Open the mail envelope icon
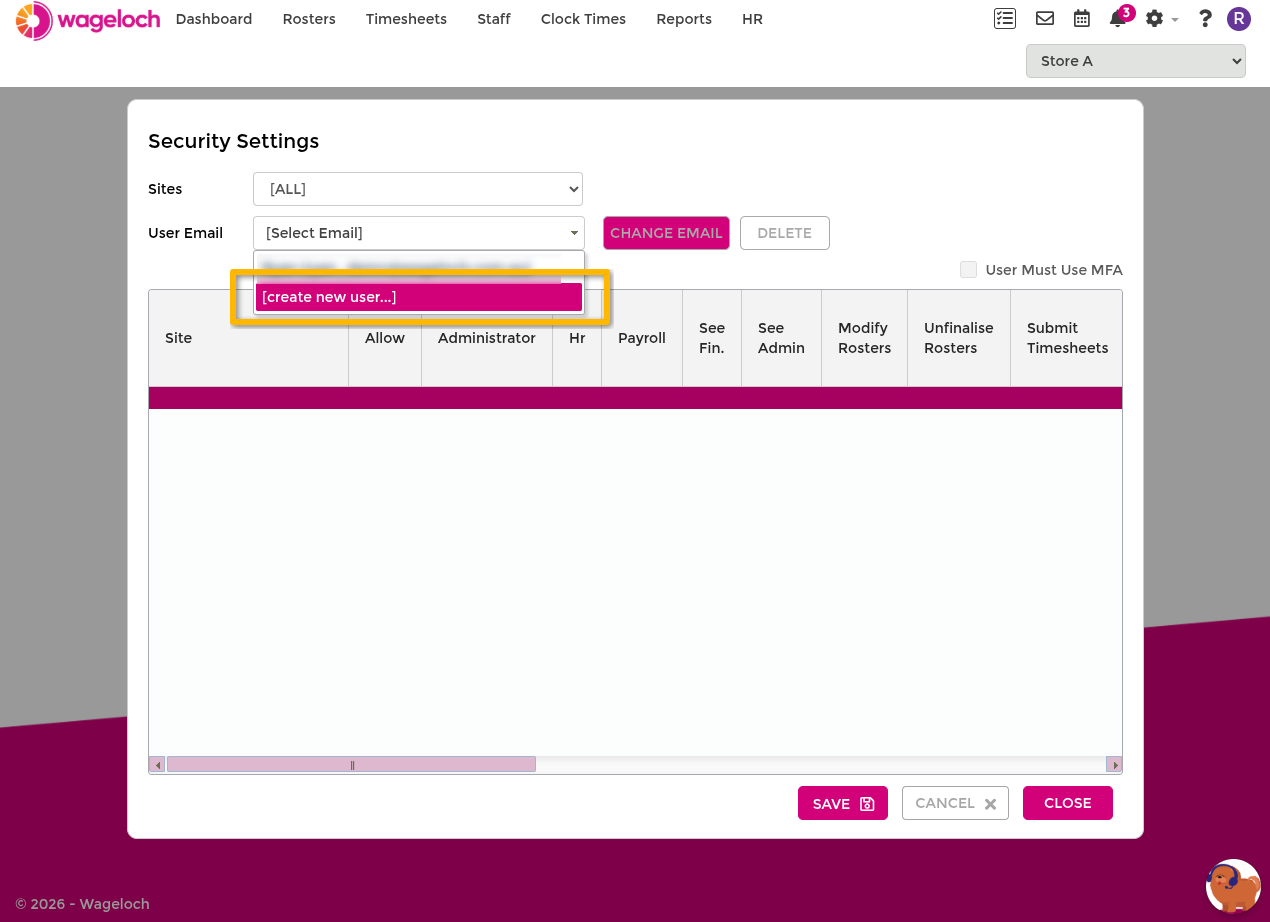 1045,19
